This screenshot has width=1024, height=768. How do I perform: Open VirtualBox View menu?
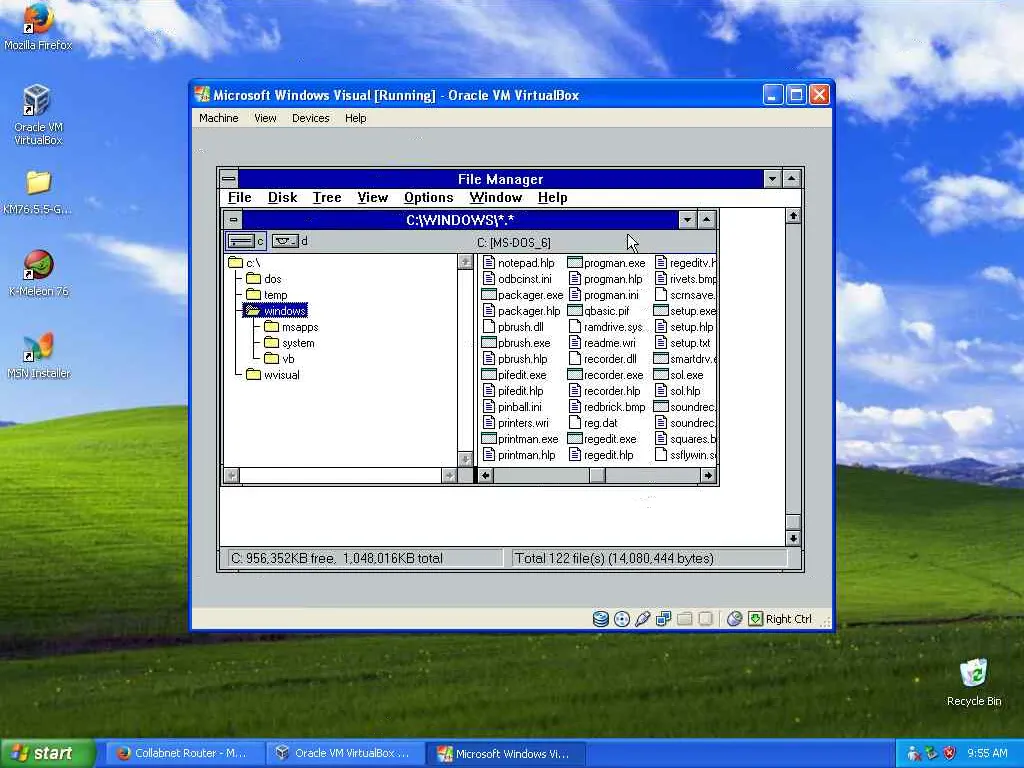[265, 118]
